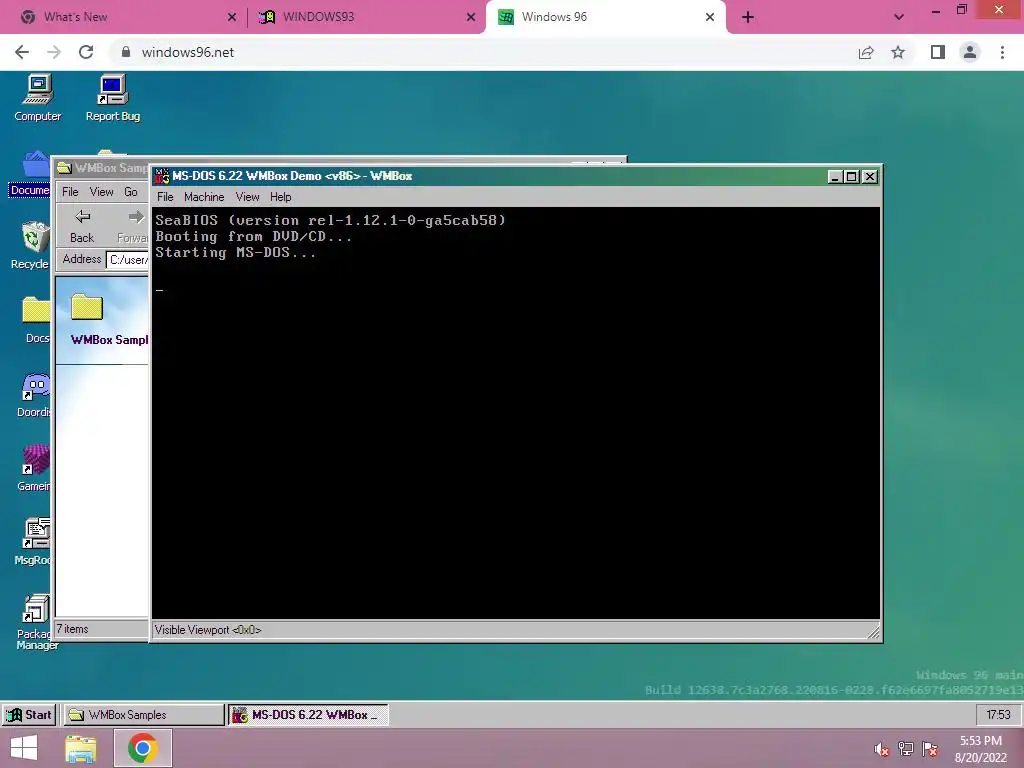
Task: Click the Address field in explorer window
Action: click(128, 260)
